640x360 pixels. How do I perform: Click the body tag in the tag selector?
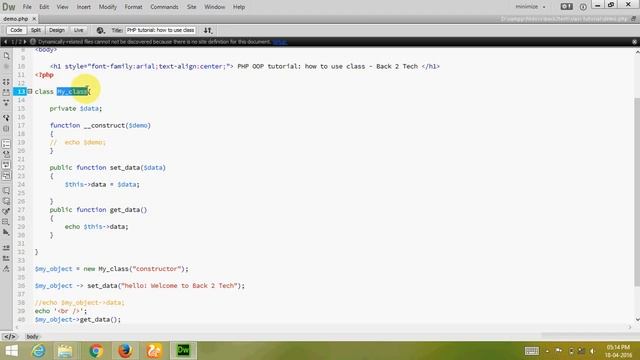[32, 337]
